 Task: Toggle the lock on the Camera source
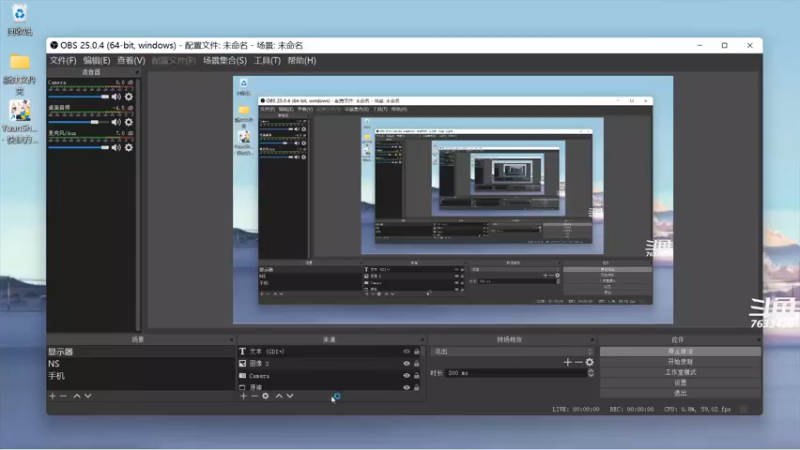click(417, 376)
